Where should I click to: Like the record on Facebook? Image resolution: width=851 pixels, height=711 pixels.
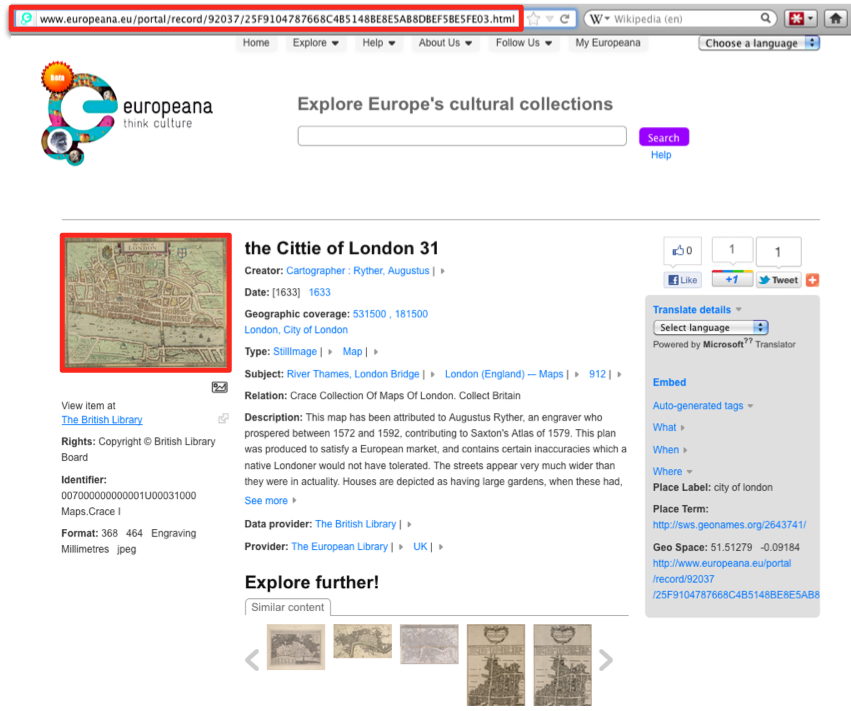(x=682, y=280)
